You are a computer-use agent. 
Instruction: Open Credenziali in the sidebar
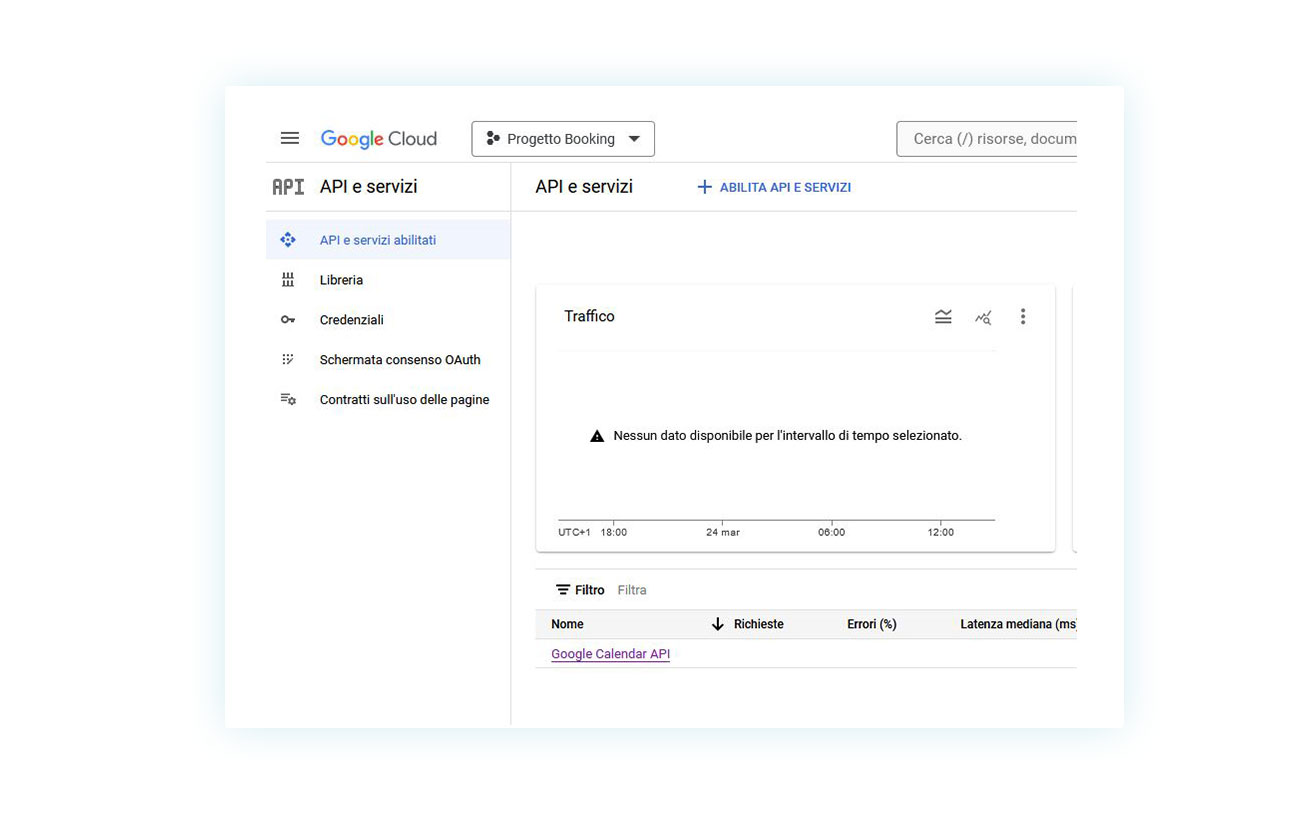click(388, 320)
